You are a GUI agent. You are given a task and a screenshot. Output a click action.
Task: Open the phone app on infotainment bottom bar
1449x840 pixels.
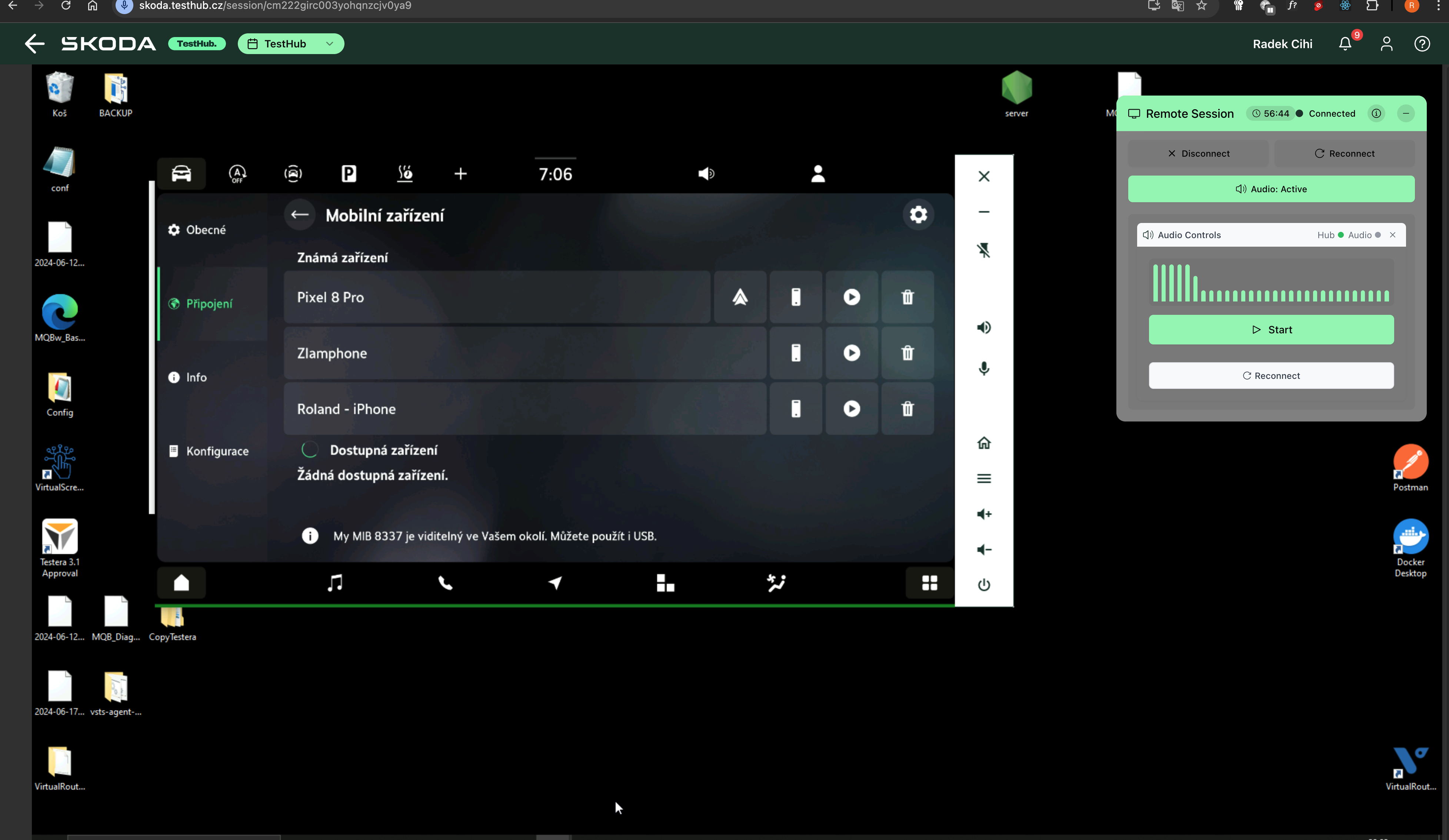445,583
